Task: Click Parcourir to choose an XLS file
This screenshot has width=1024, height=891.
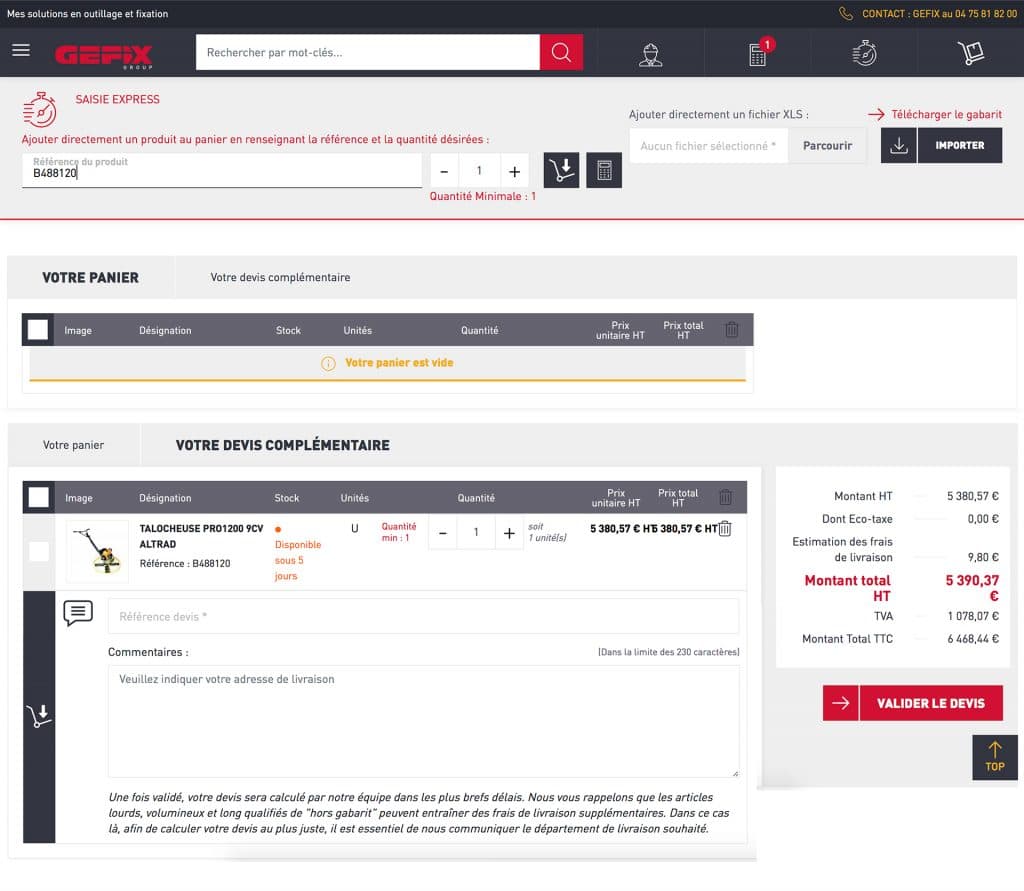Action: point(827,146)
